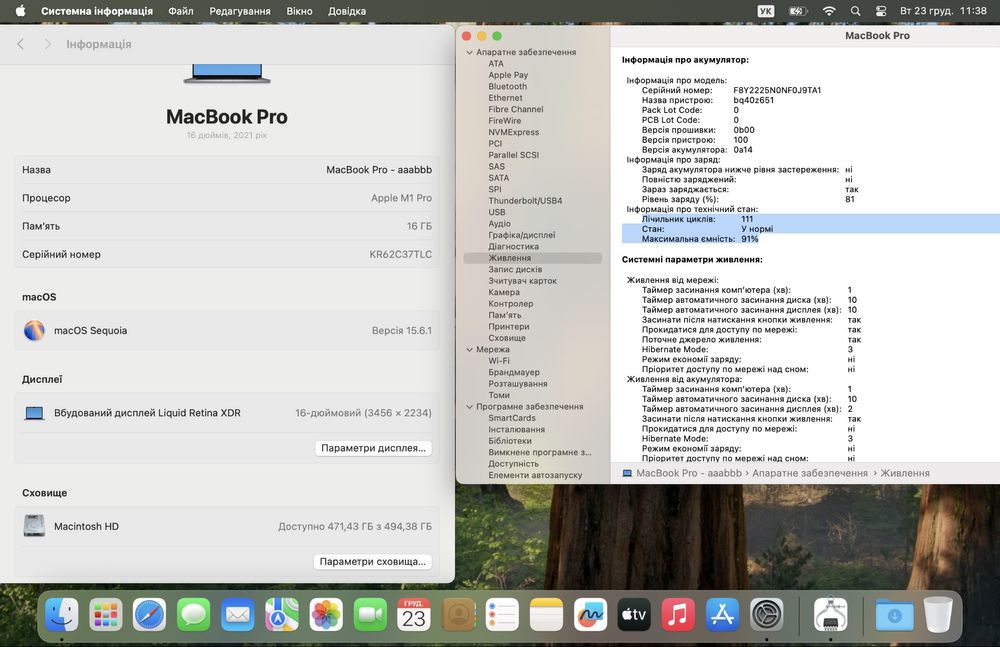Open the Редагування menu
Image resolution: width=1000 pixels, height=647 pixels.
pyautogui.click(x=240, y=11)
